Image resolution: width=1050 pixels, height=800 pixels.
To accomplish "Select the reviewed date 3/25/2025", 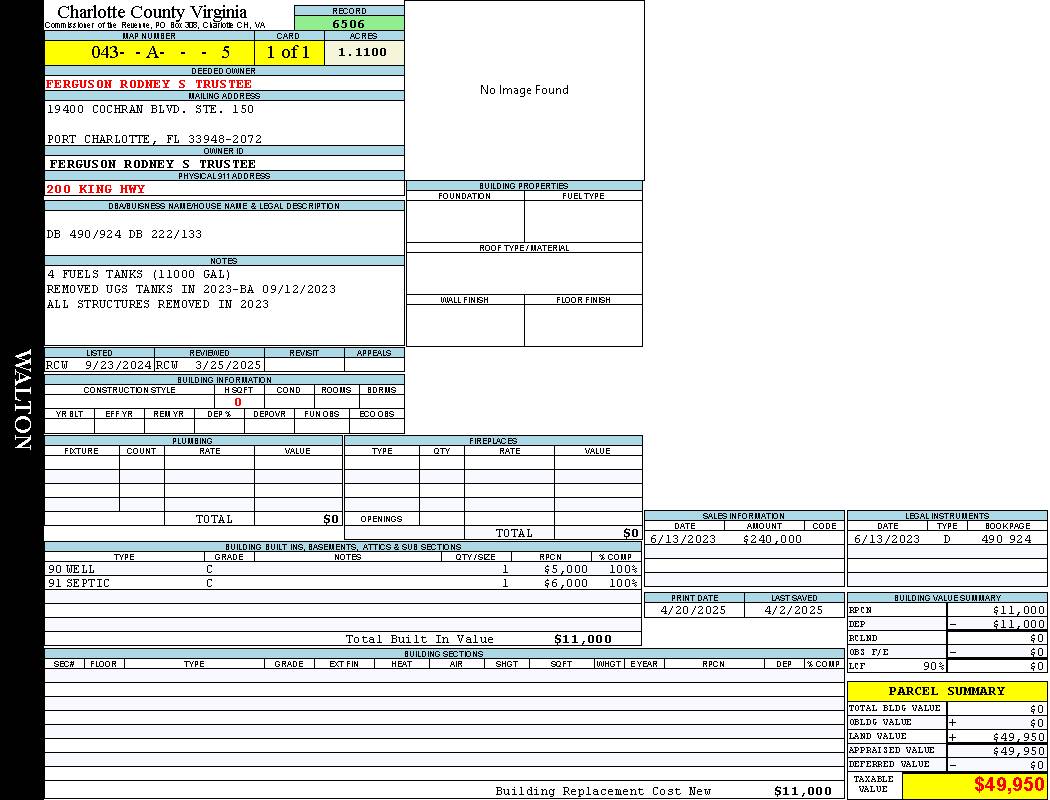I will click(x=228, y=365).
